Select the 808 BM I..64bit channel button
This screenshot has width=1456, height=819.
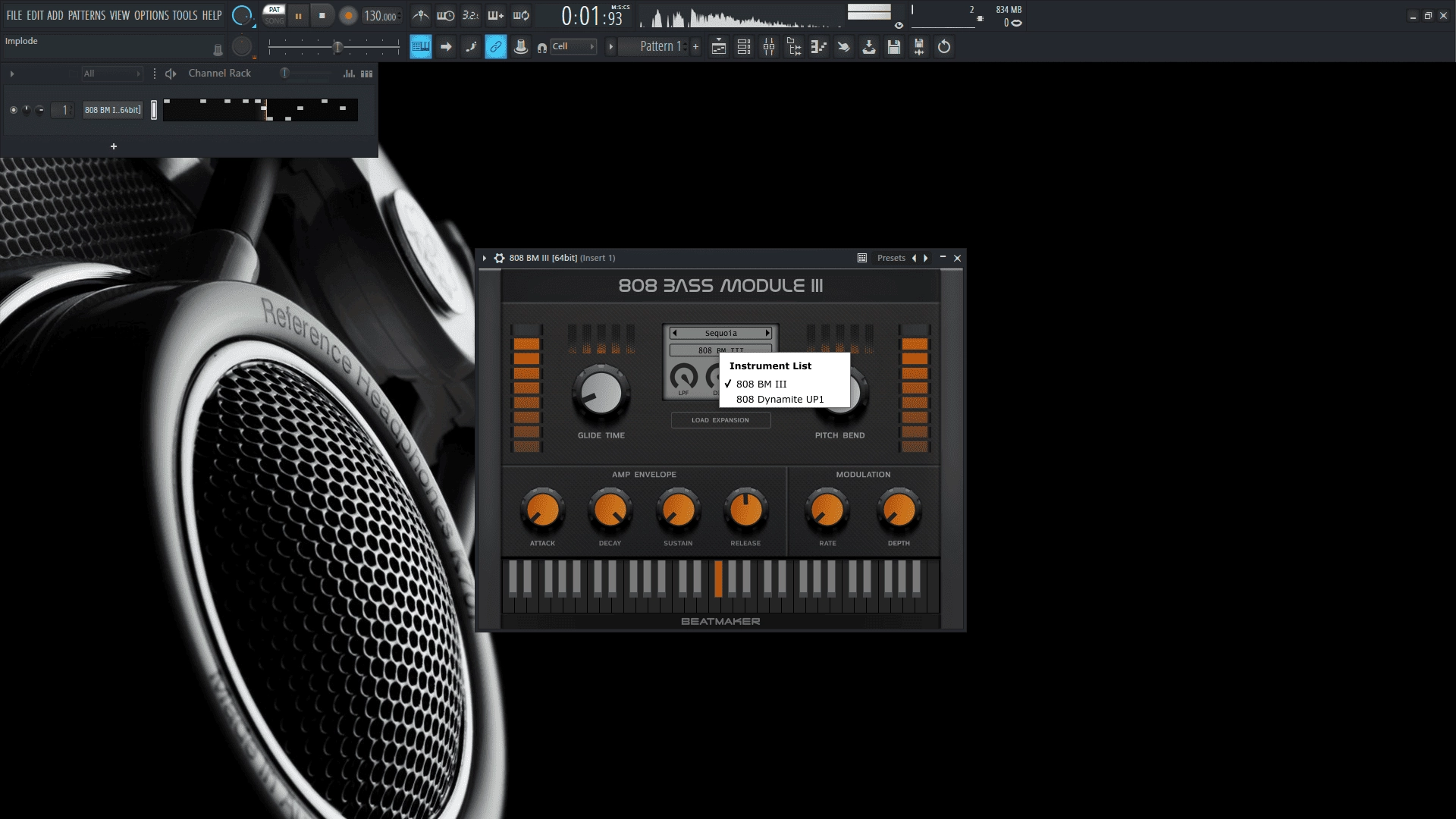point(113,110)
